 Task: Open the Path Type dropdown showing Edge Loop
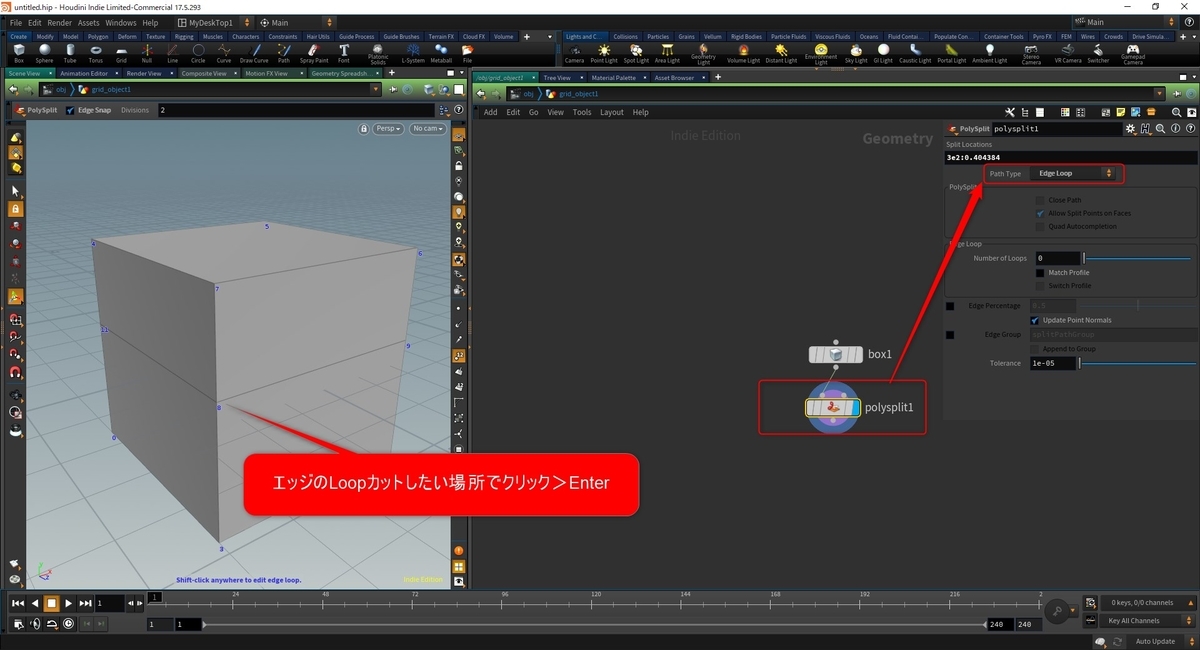(x=1073, y=173)
